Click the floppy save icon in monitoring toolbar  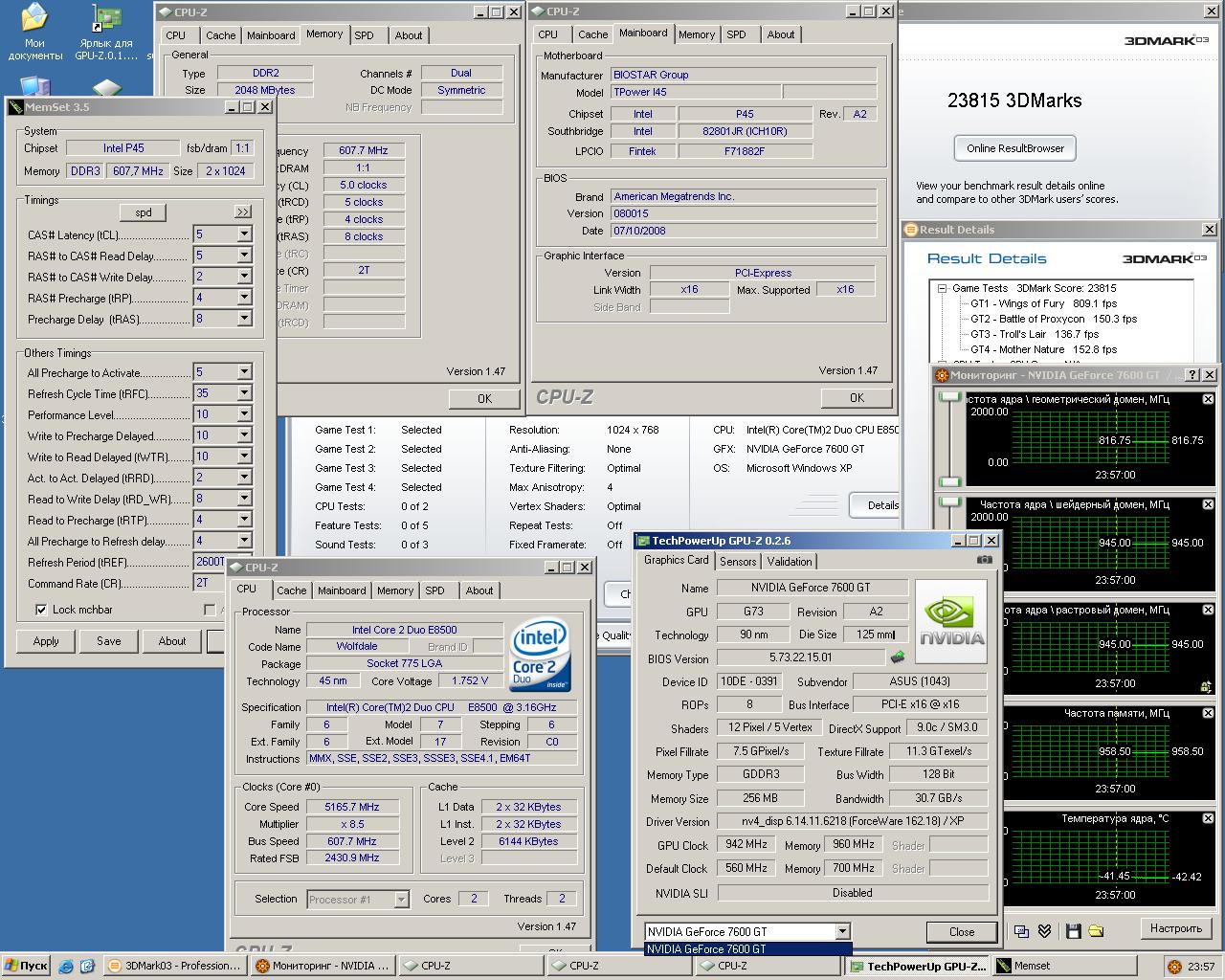1073,930
